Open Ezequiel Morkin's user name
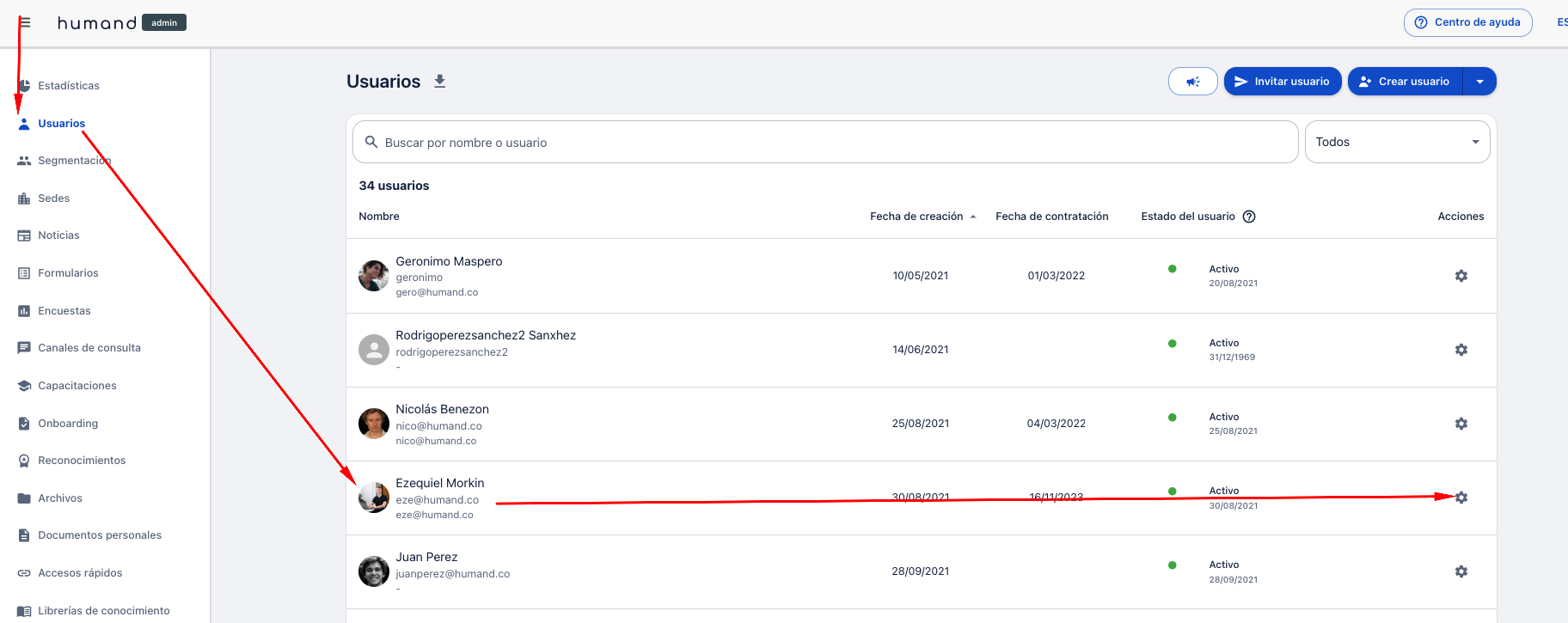 [x=440, y=483]
